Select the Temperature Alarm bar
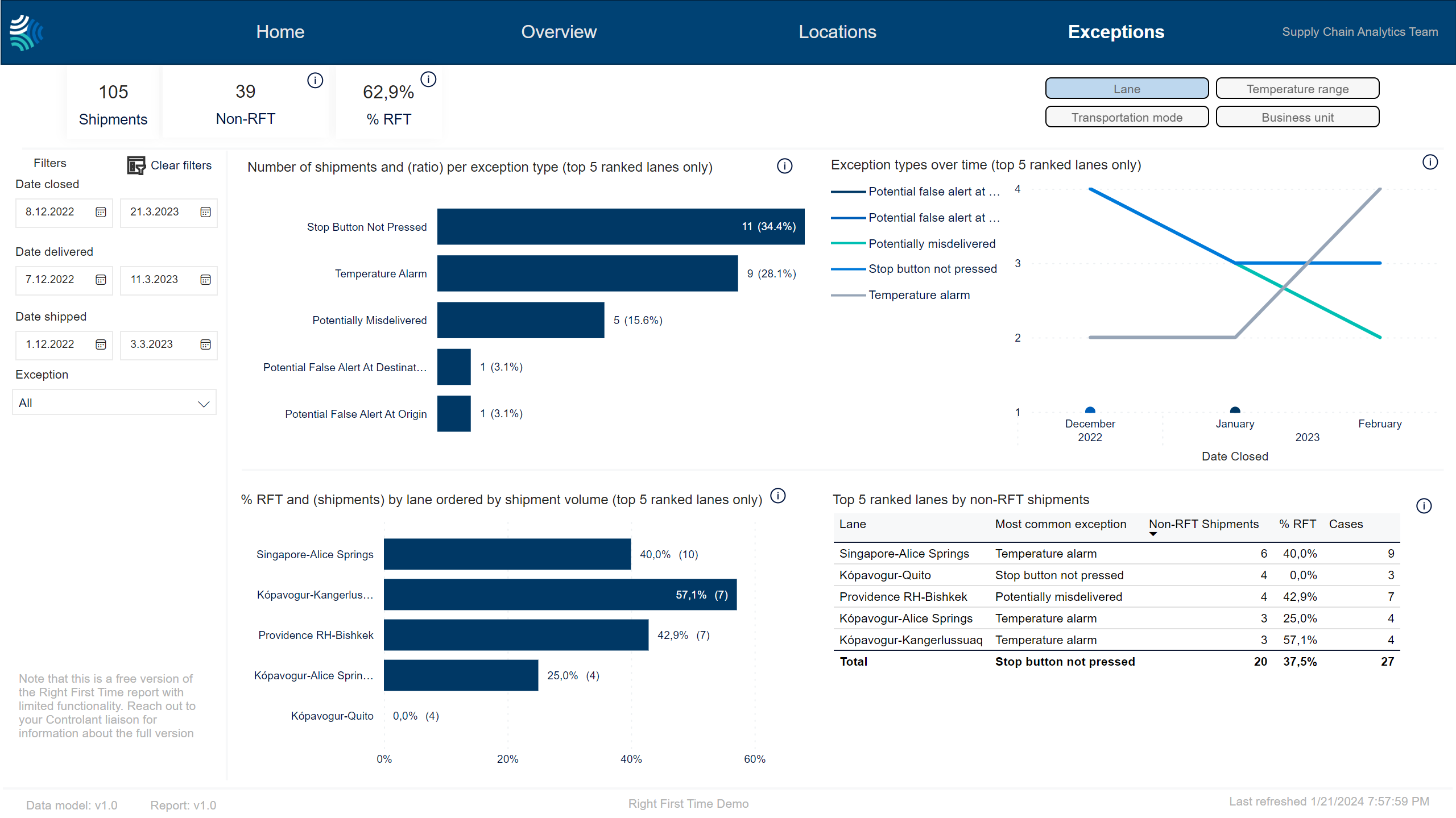The height and width of the screenshot is (818, 1456). 588,273
